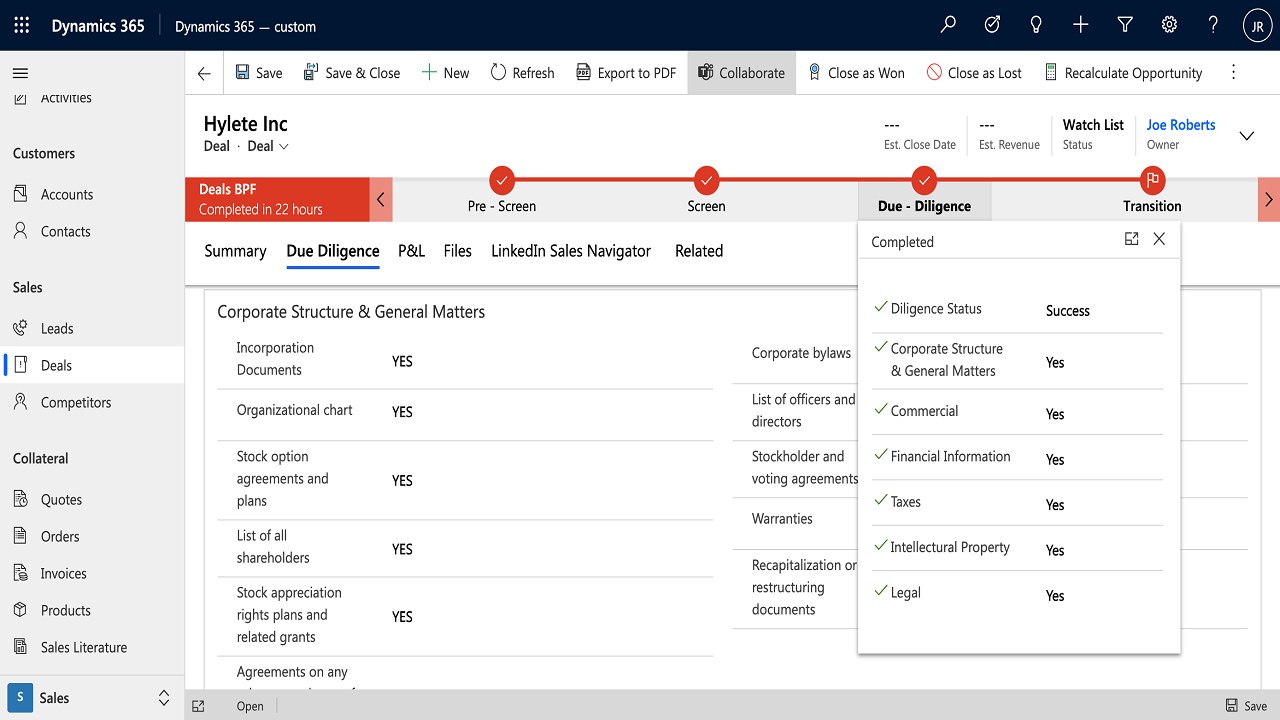
Task: Create a New record
Action: [x=445, y=73]
